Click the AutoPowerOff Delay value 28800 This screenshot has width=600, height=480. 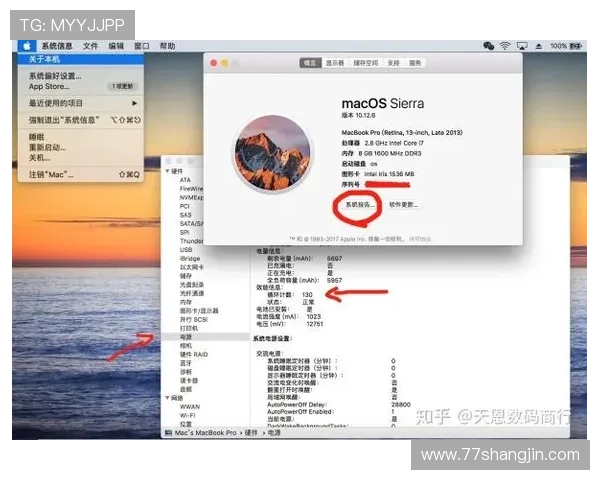(401, 405)
